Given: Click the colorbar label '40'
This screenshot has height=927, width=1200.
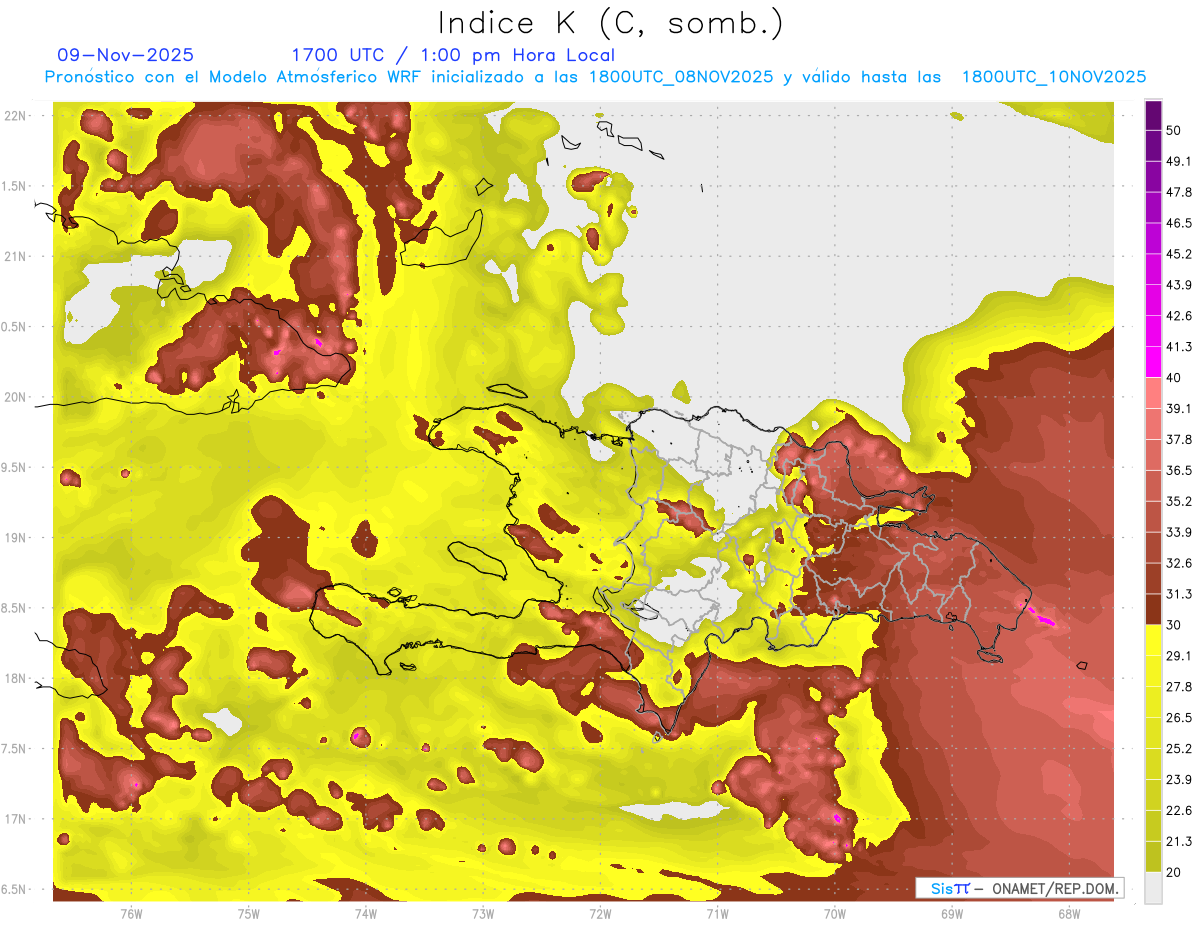Looking at the screenshot, I should [1175, 378].
